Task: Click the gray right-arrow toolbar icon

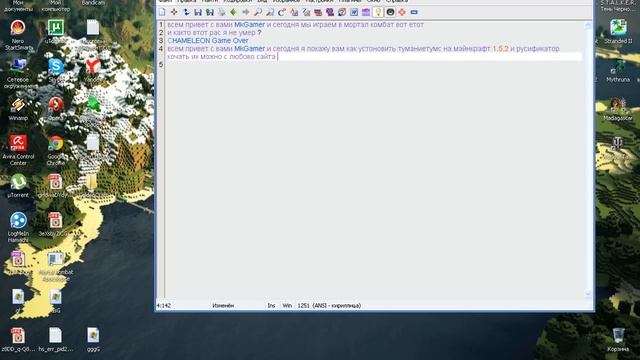Action: click(x=246, y=12)
